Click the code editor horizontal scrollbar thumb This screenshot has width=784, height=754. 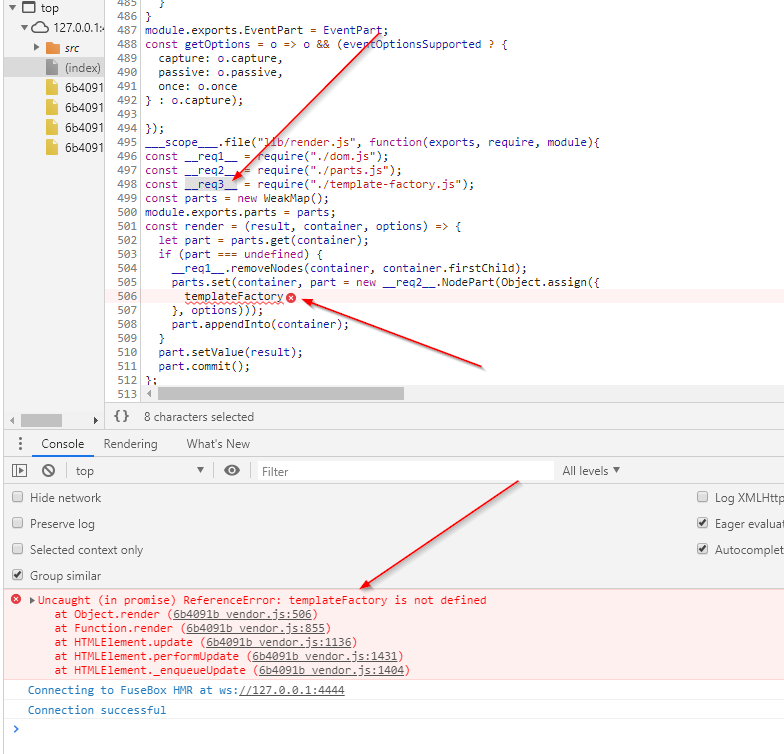pyautogui.click(x=280, y=394)
